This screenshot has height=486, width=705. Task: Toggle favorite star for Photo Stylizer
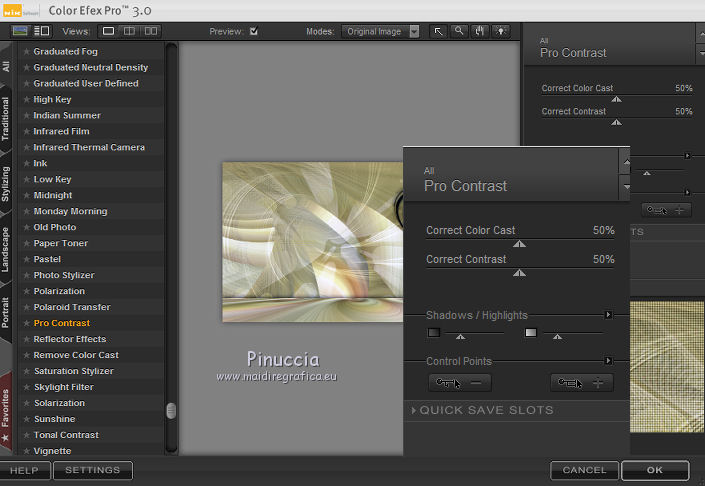pyautogui.click(x=27, y=275)
